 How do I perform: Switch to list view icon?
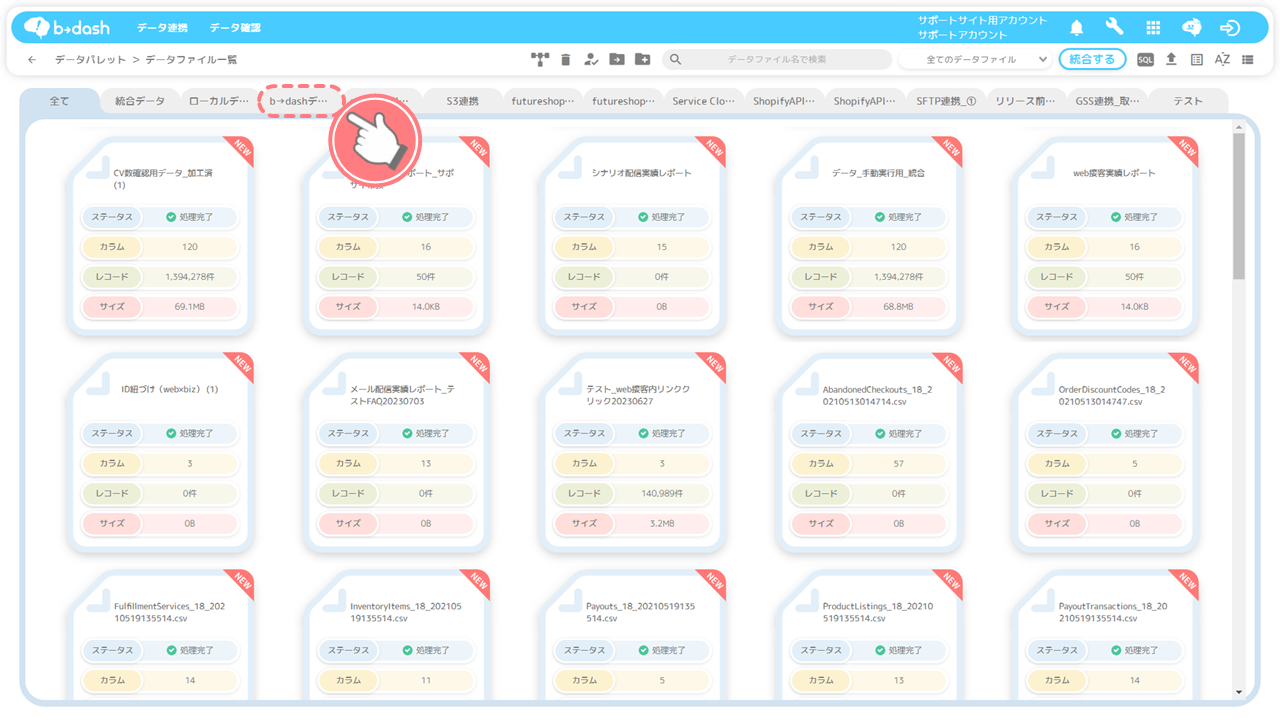click(x=1248, y=60)
